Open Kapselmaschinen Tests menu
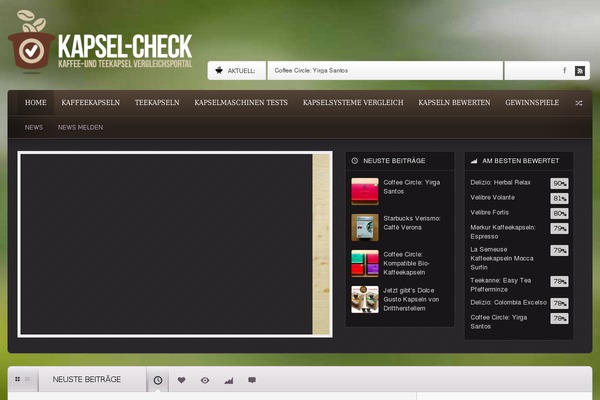The width and height of the screenshot is (600, 400). click(x=241, y=103)
